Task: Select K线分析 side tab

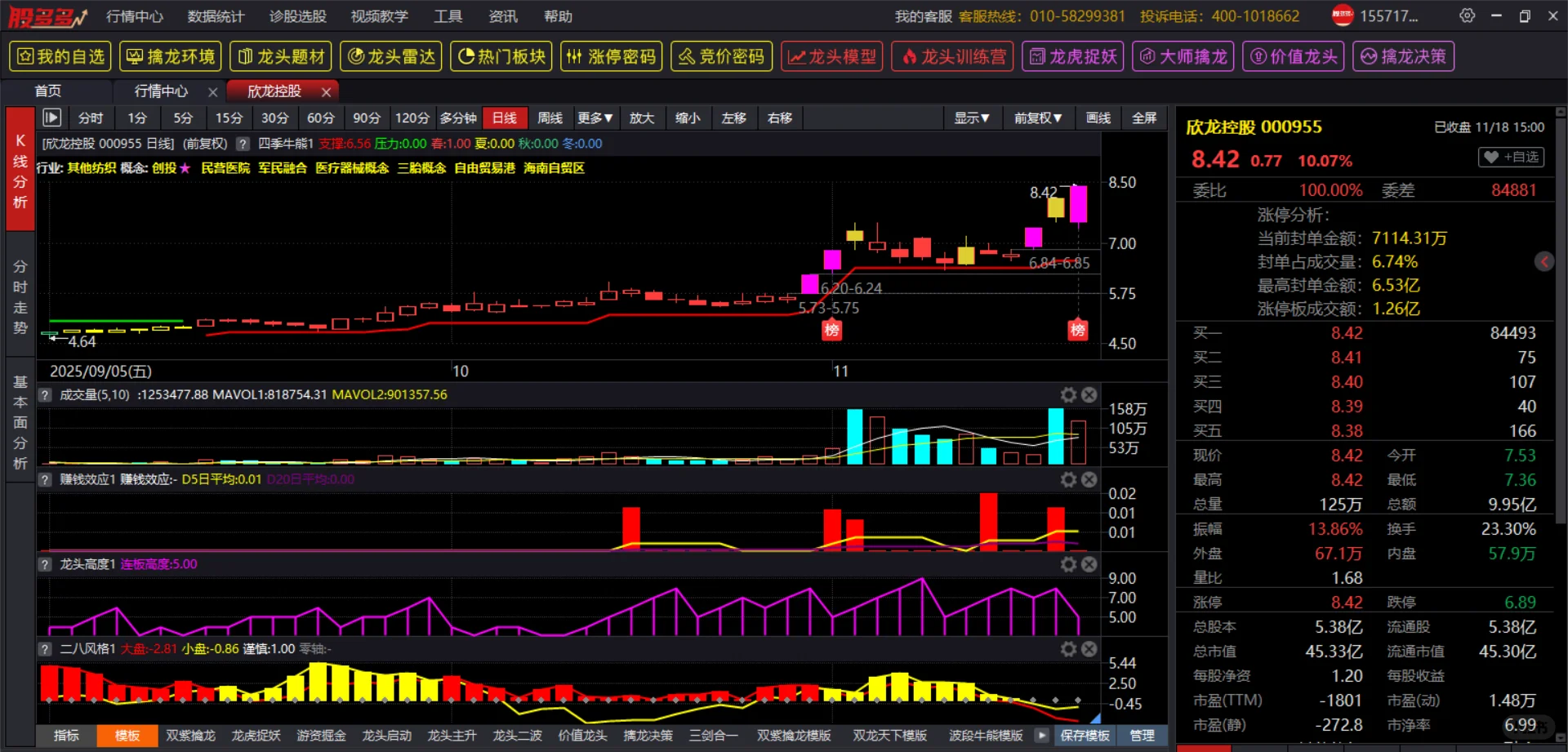Action: (20, 170)
